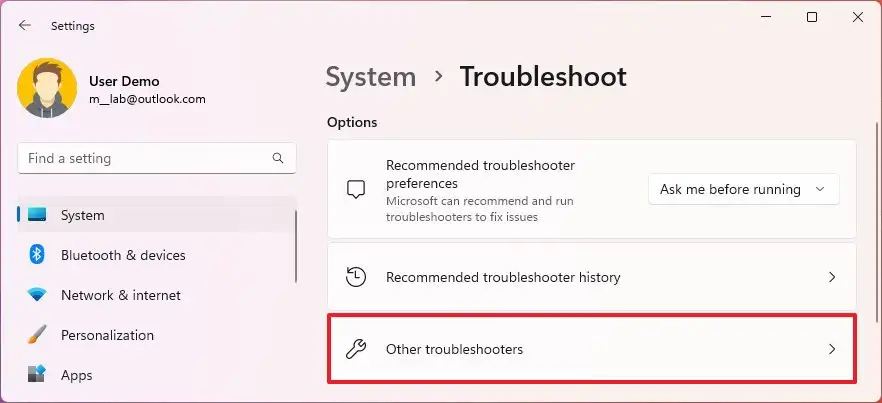Click the back arrow in Settings
This screenshot has width=882, height=403.
coord(25,26)
